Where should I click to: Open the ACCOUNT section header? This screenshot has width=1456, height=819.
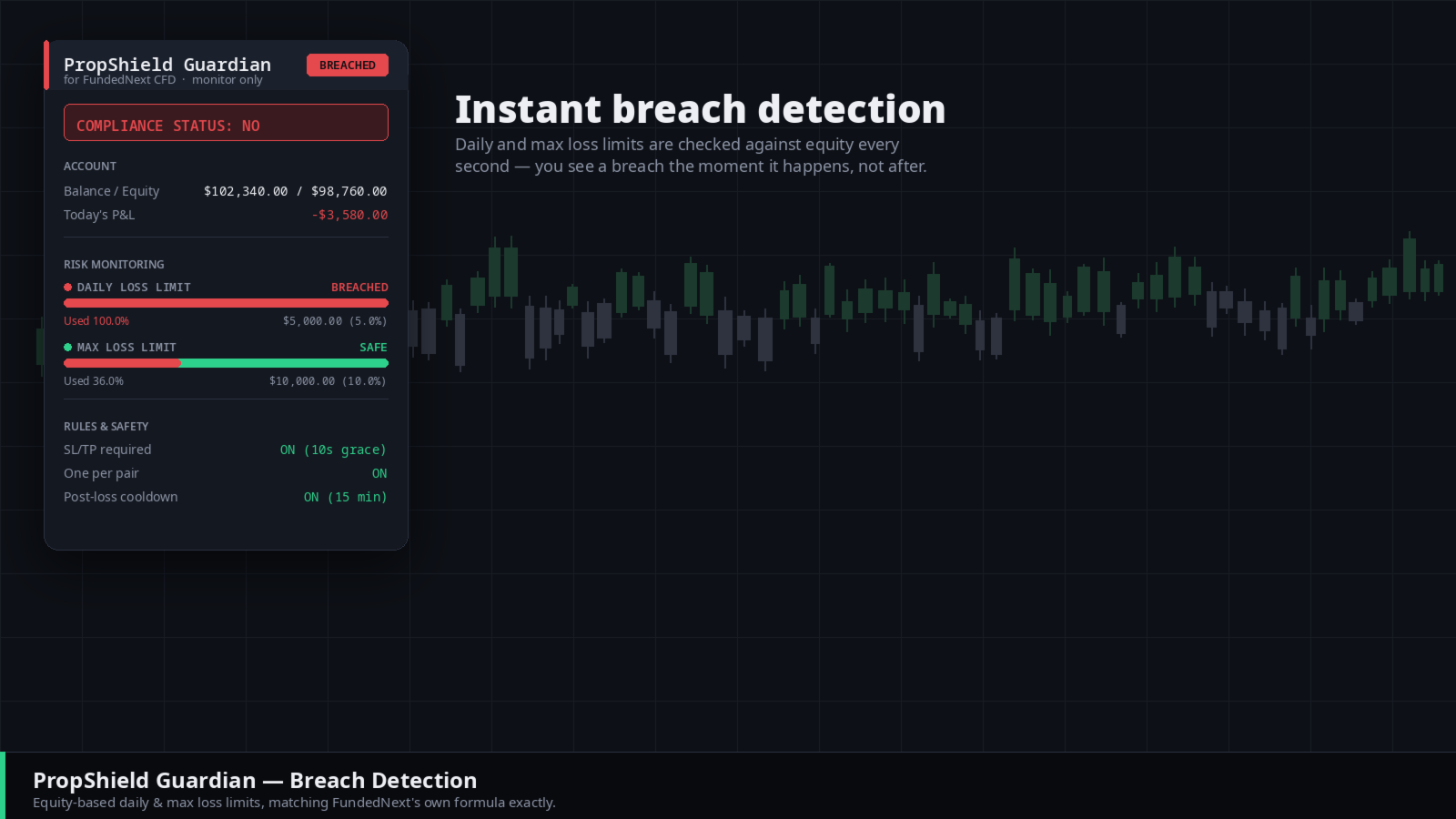coord(90,167)
